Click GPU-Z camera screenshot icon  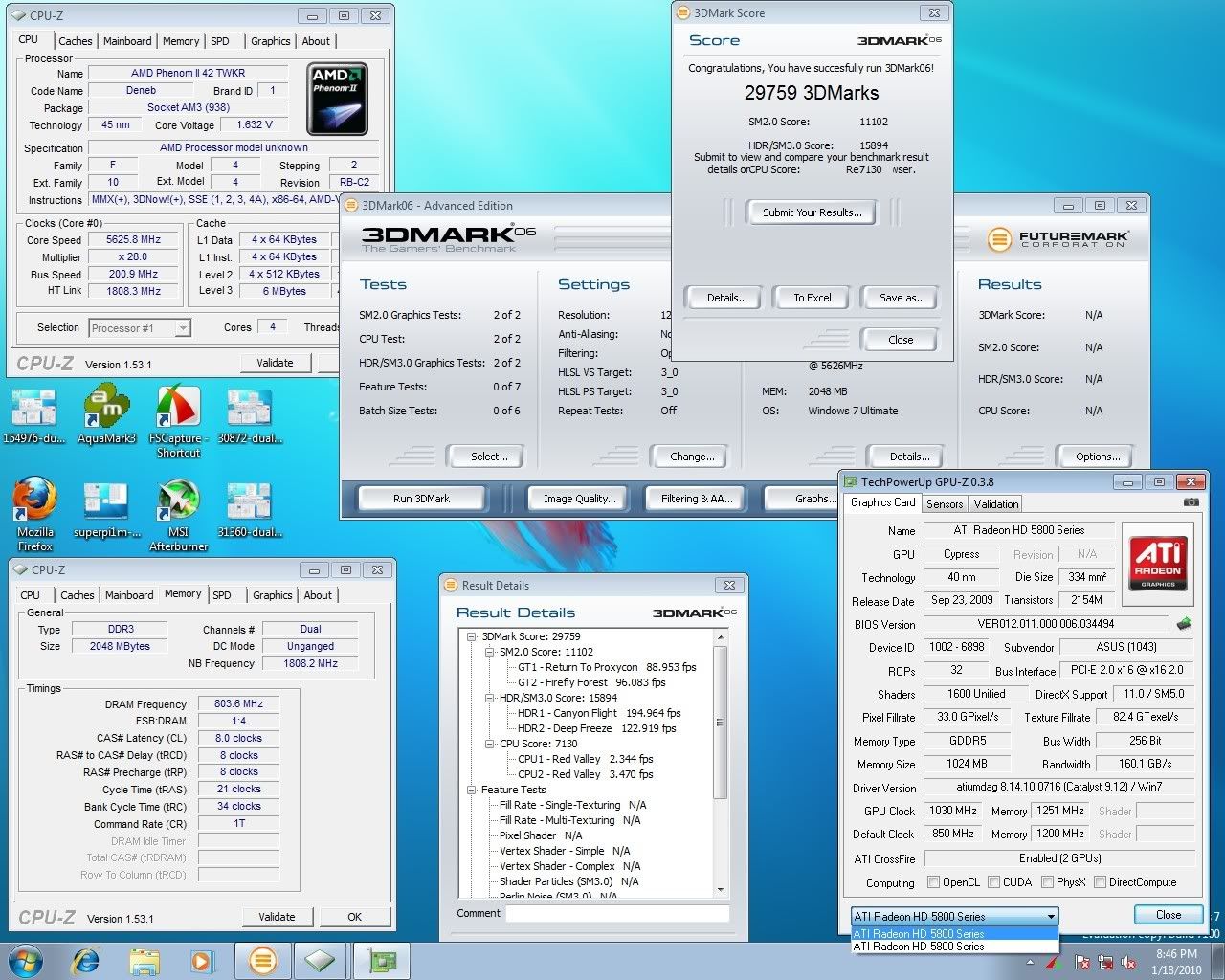[1191, 502]
